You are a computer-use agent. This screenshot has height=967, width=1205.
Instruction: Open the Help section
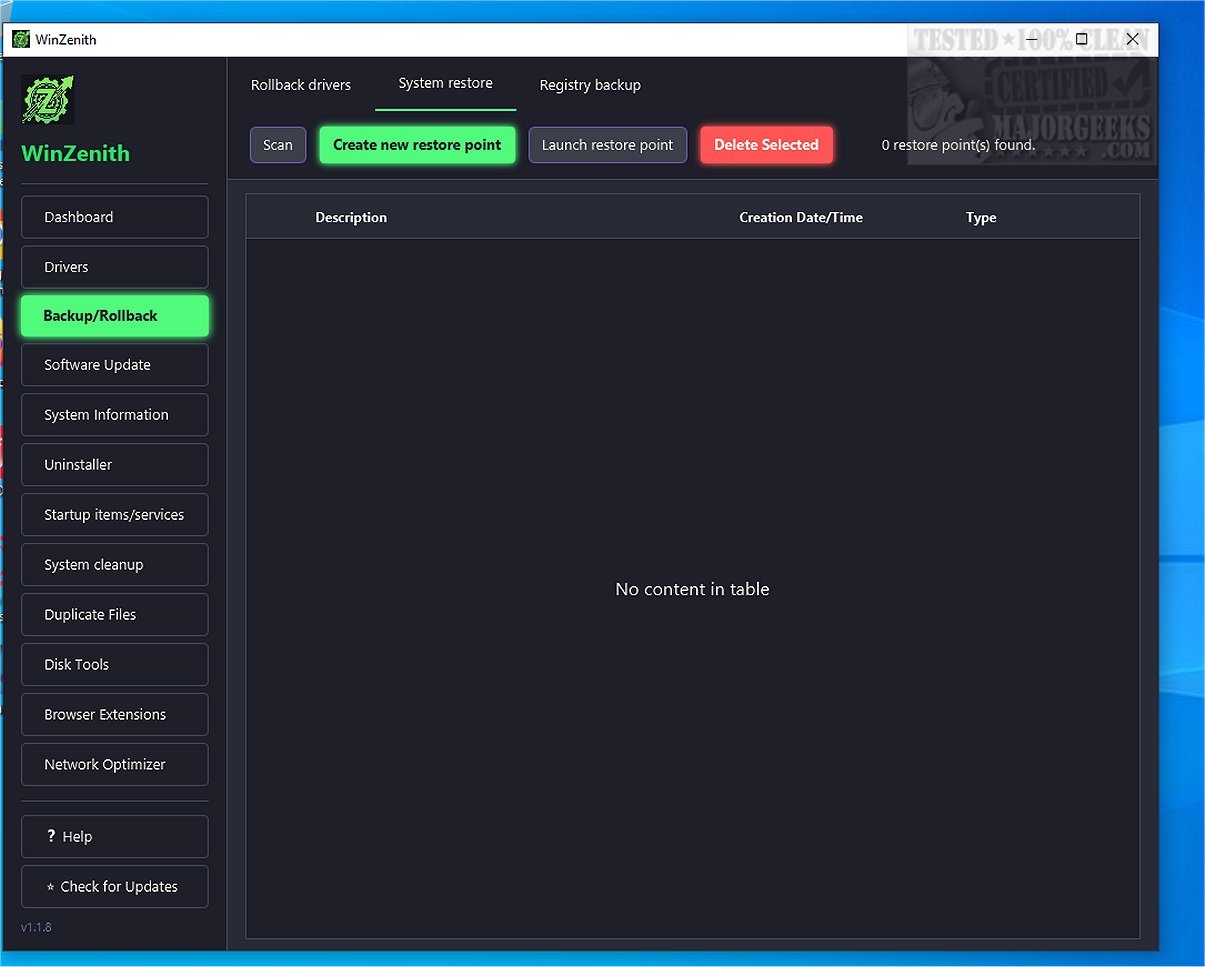115,837
